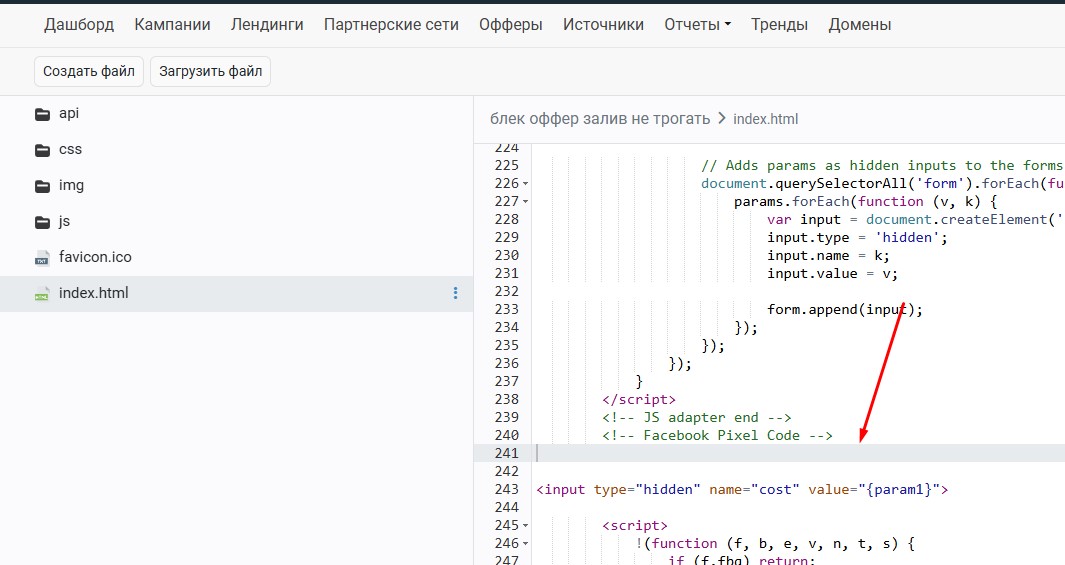The height and width of the screenshot is (565, 1065).
Task: Click the opening <script> tag line 245
Action: click(634, 526)
